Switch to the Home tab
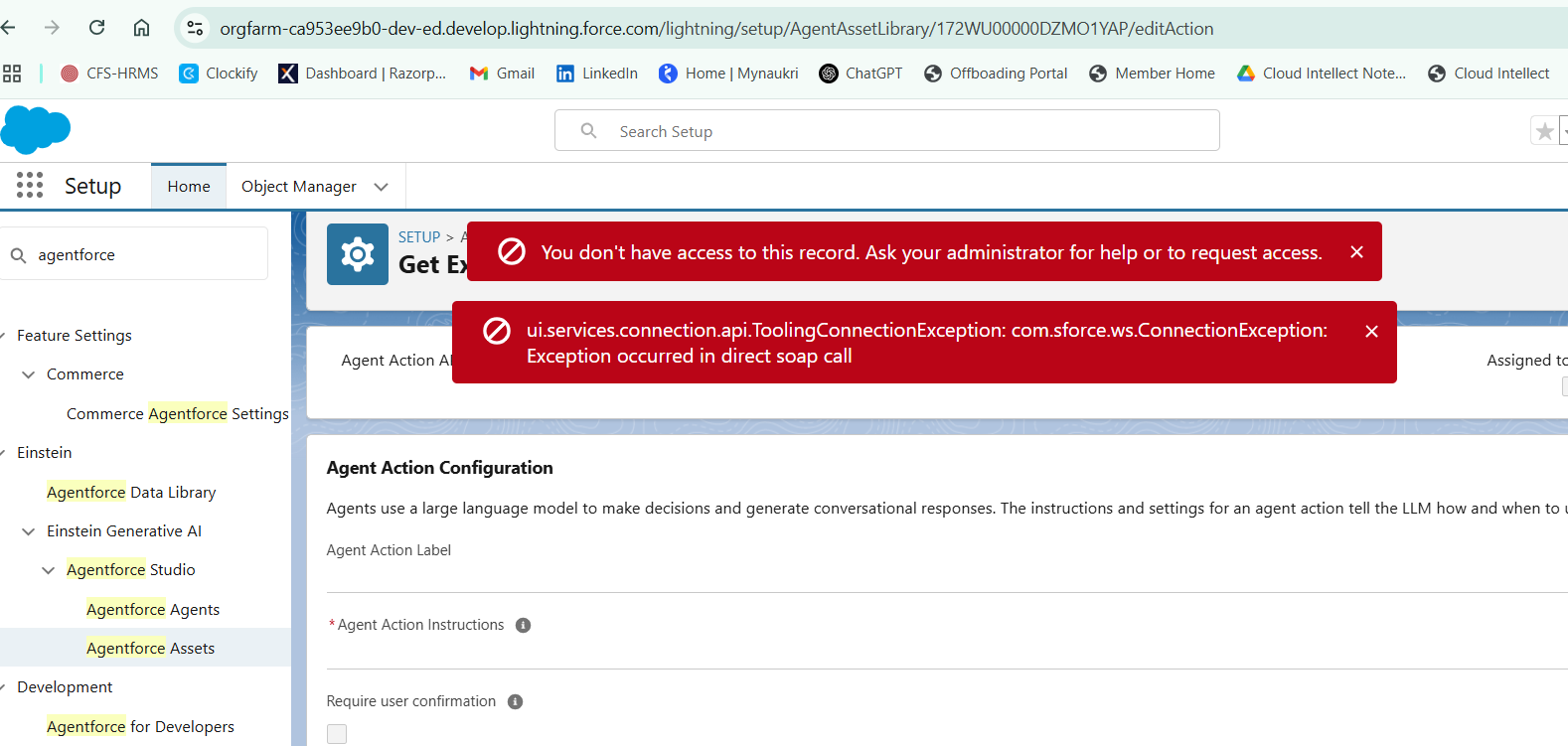This screenshot has height=746, width=1568. click(x=189, y=187)
